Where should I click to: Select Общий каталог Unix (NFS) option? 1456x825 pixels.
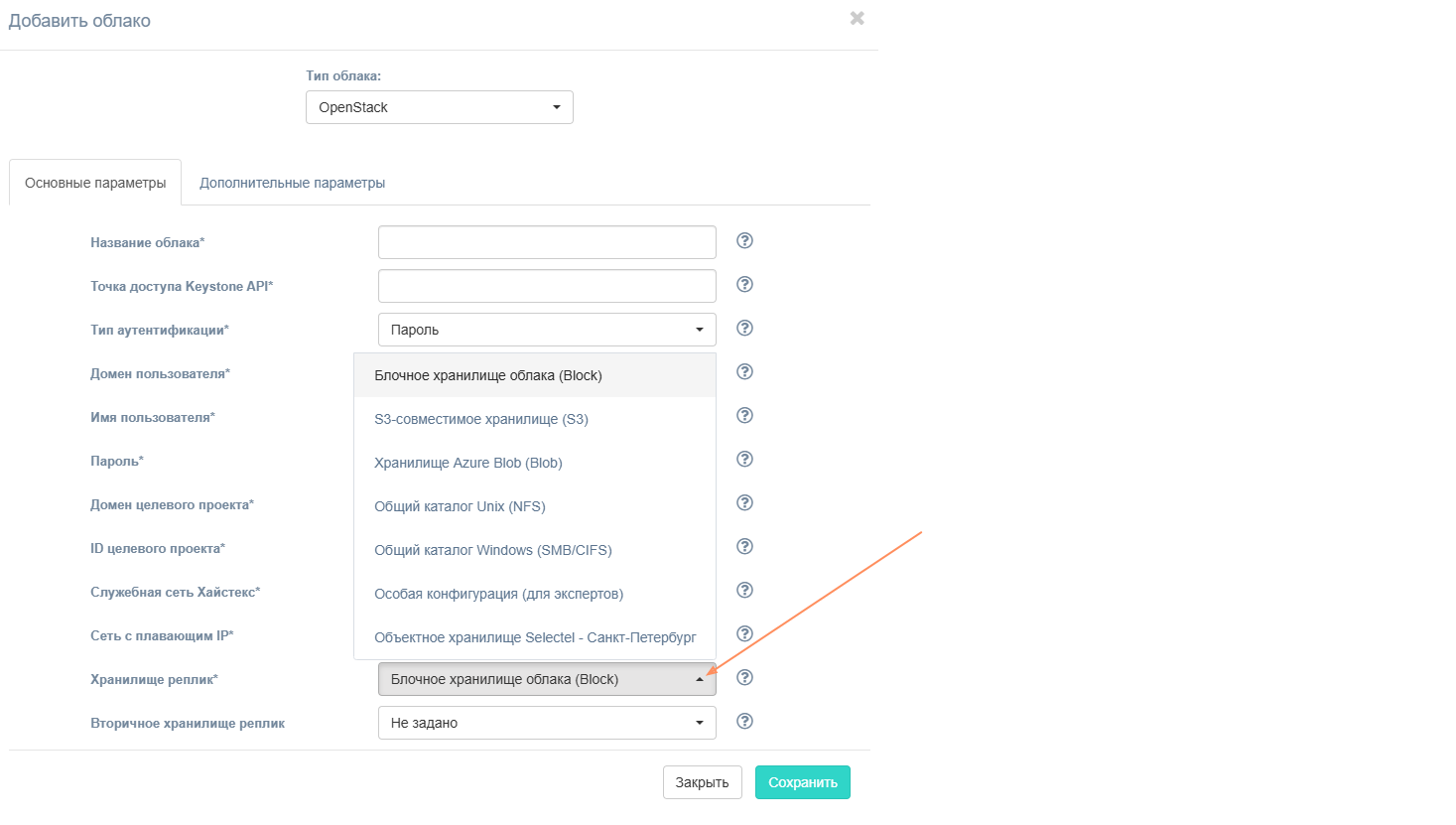coord(535,506)
